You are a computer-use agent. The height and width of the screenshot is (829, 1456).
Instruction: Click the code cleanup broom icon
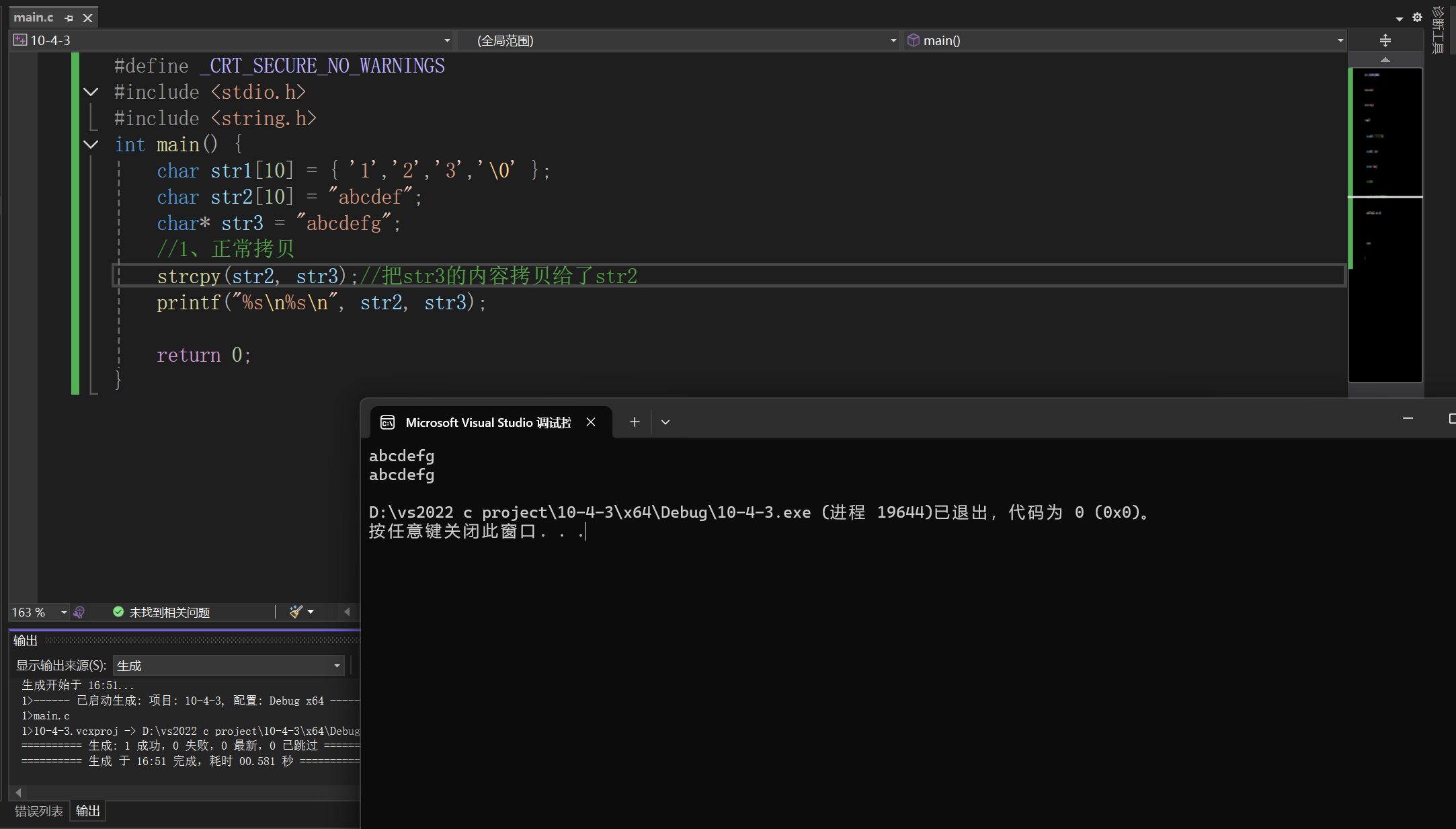[x=296, y=612]
